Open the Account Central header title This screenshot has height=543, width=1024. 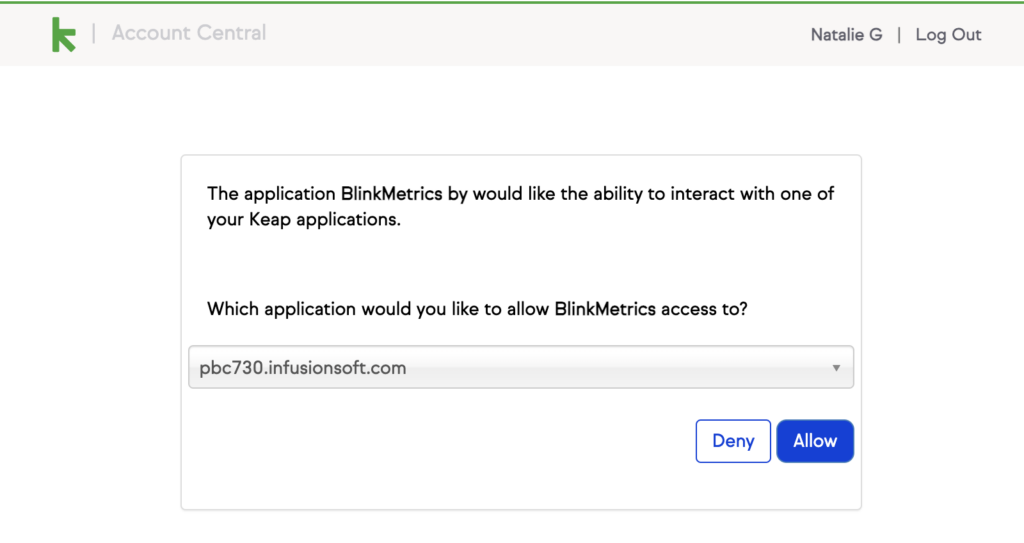pyautogui.click(x=189, y=33)
